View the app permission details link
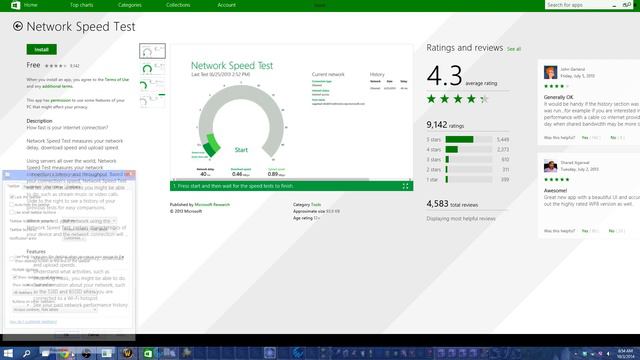Image resolution: width=640 pixels, height=360 pixels. tap(60, 100)
